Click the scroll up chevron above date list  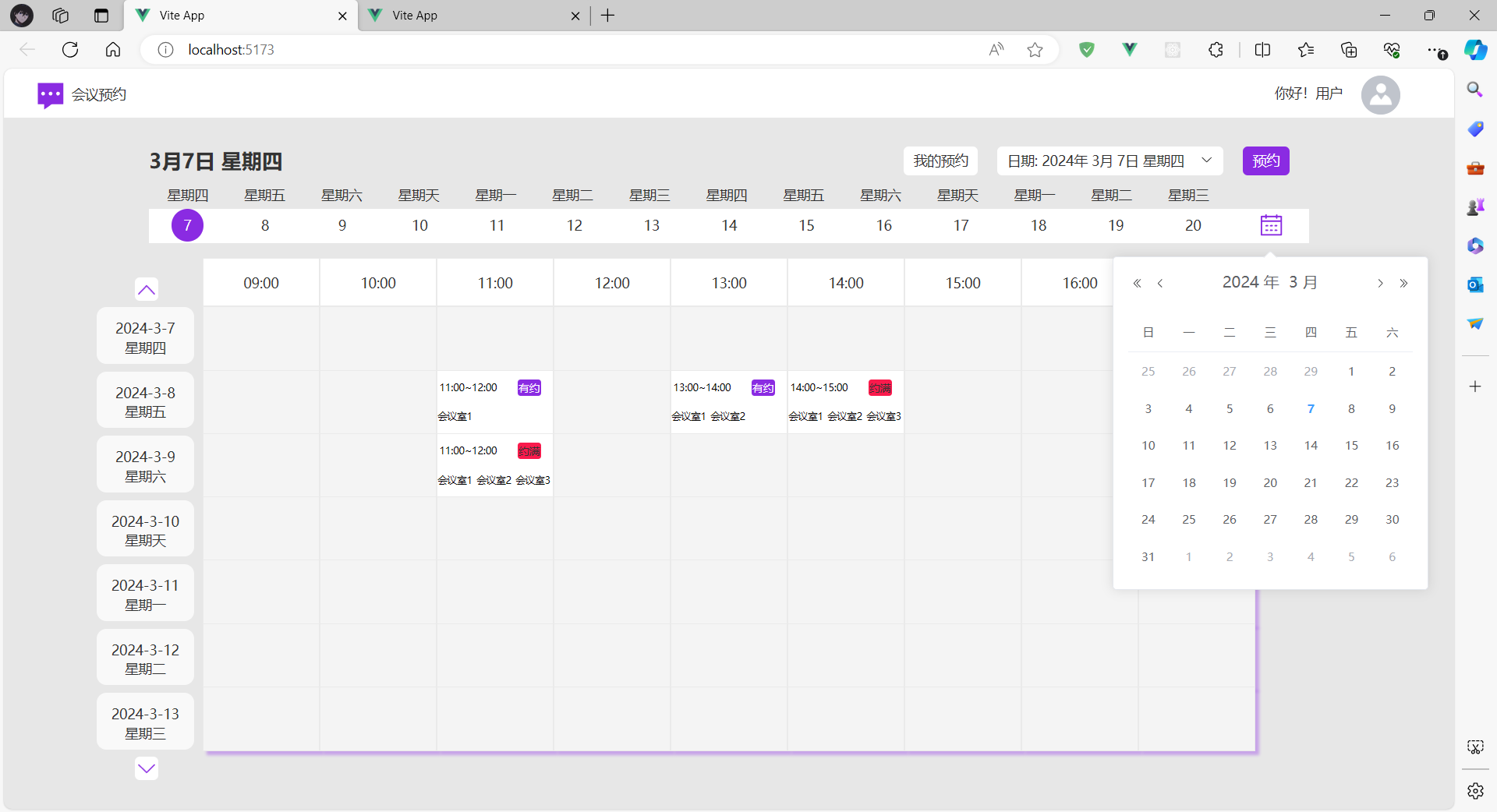click(x=147, y=290)
